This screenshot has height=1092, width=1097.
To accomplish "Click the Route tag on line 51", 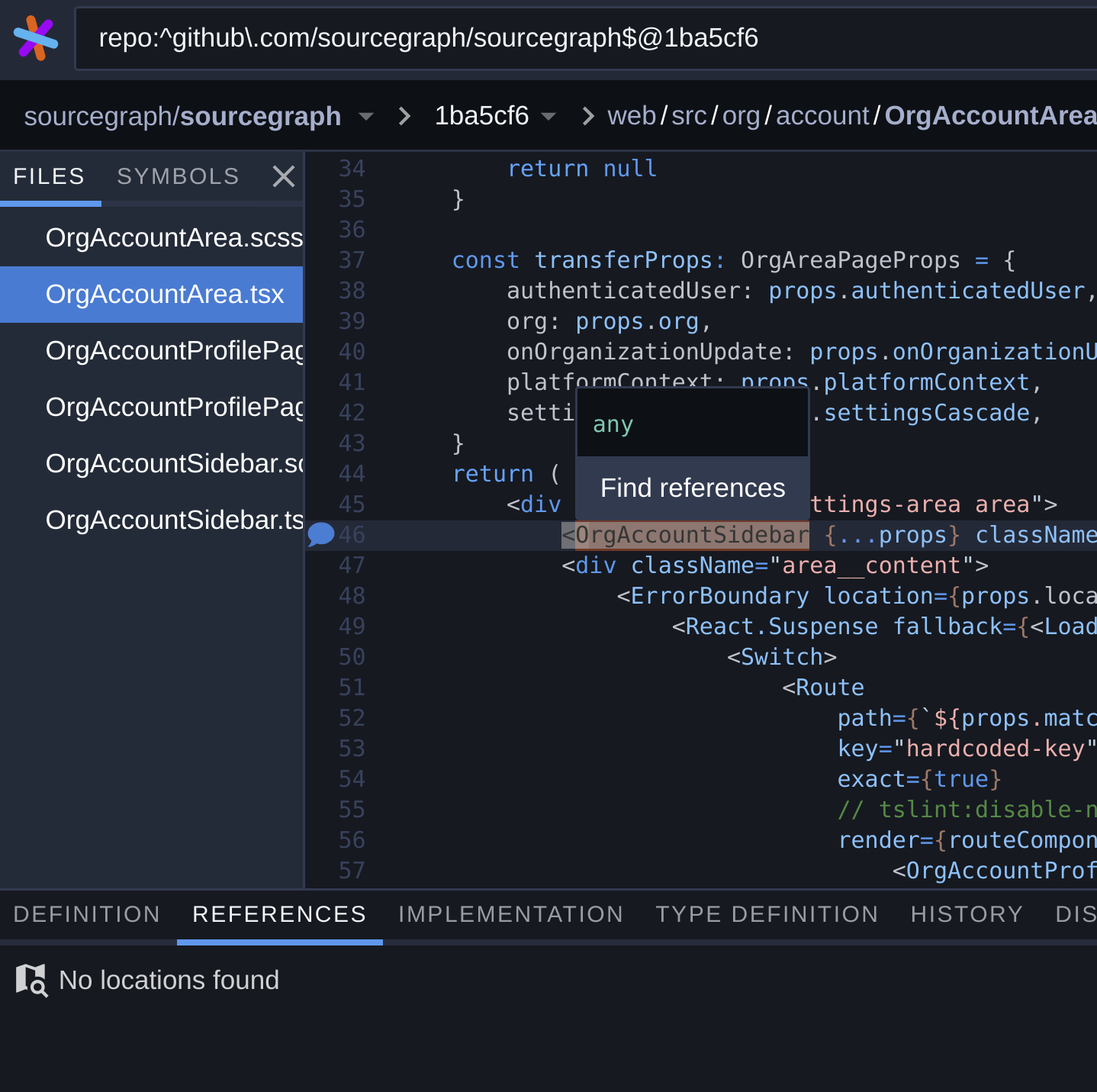I will point(830,688).
